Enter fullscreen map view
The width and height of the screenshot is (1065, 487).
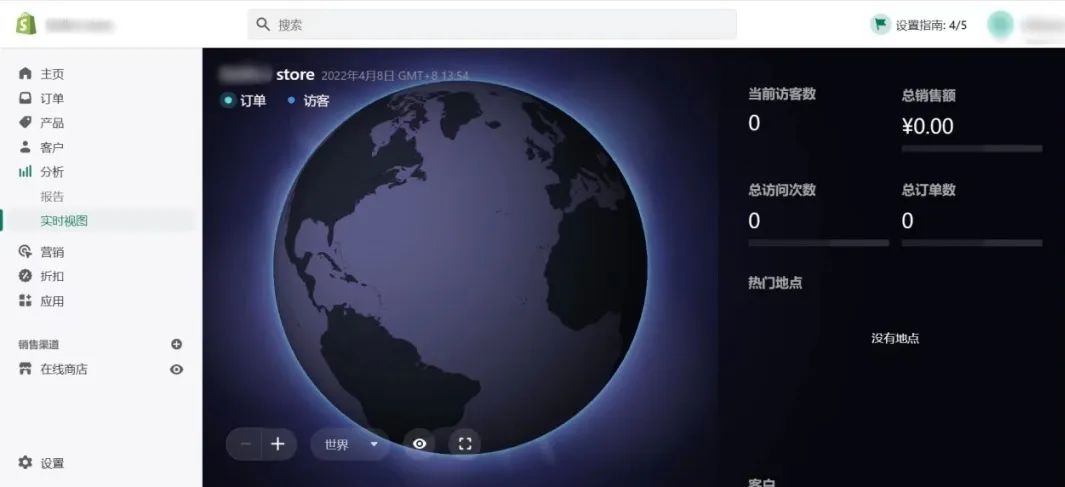point(464,444)
